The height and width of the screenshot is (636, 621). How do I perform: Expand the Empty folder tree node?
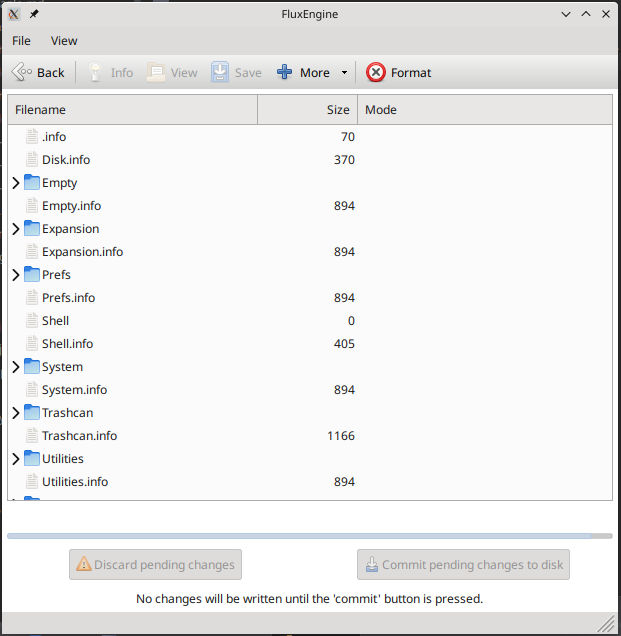point(15,183)
